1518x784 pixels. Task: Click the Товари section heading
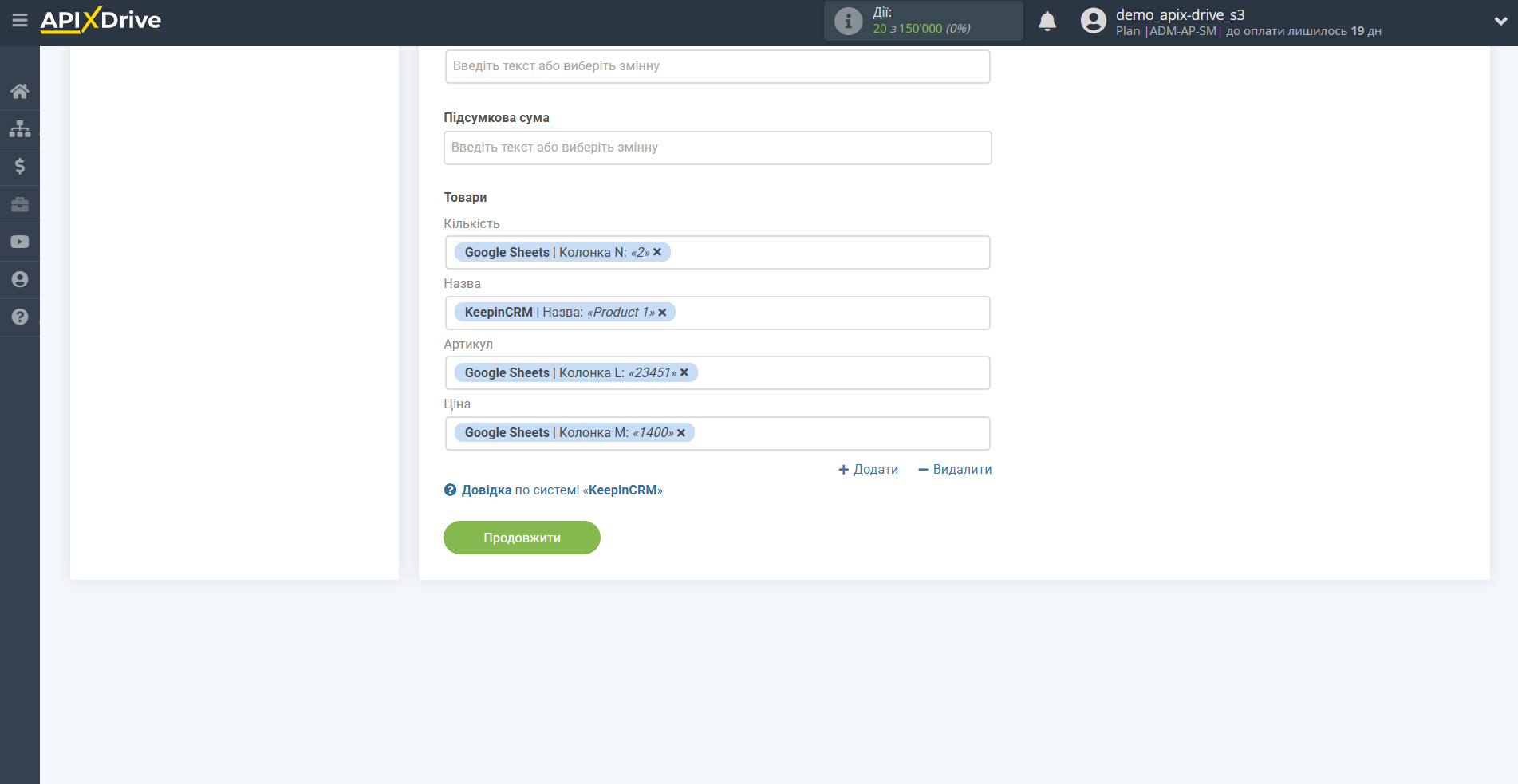click(465, 197)
